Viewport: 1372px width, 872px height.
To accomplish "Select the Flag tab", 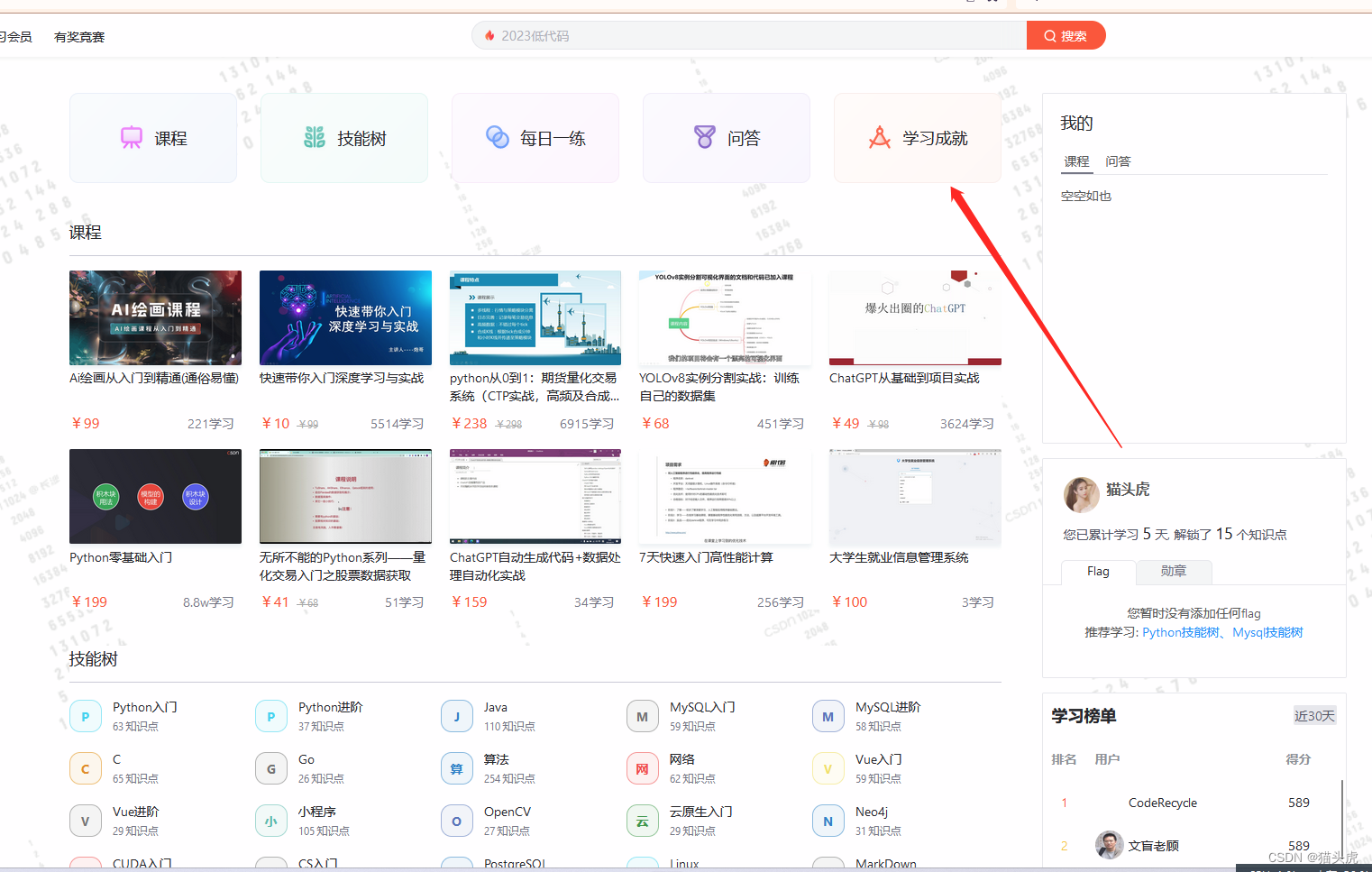I will click(x=1098, y=572).
